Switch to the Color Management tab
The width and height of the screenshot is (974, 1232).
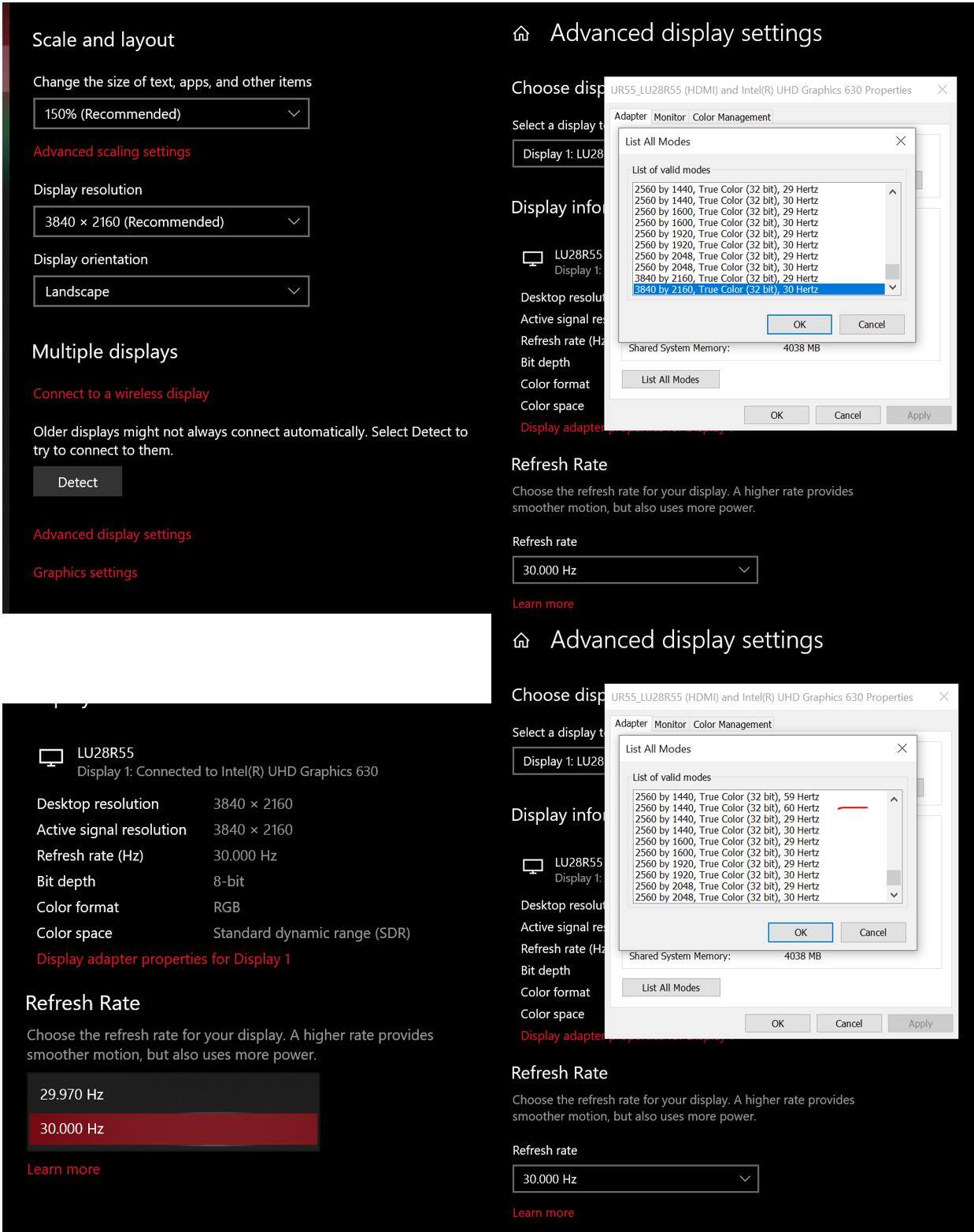[731, 117]
